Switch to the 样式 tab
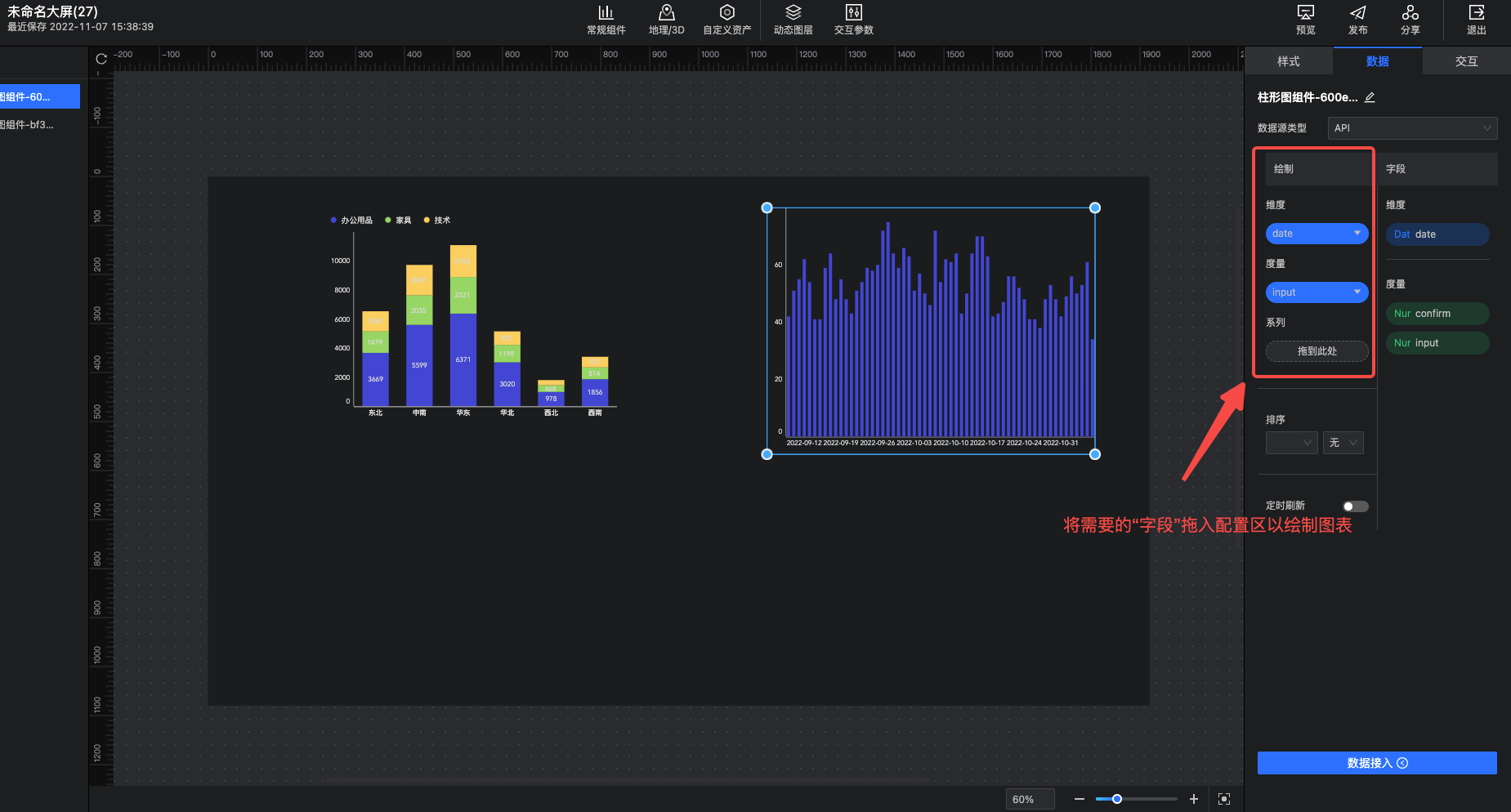Viewport: 1511px width, 812px height. [x=1288, y=61]
